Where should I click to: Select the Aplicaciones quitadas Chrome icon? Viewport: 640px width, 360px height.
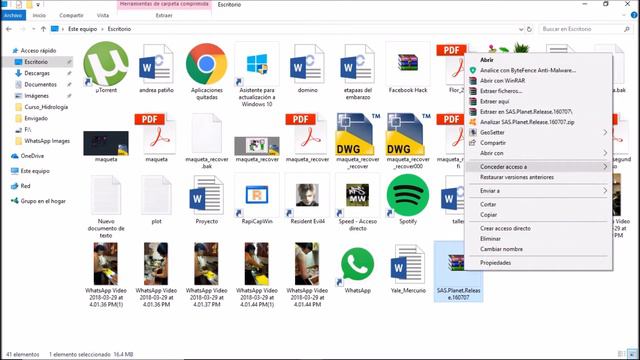(x=207, y=64)
